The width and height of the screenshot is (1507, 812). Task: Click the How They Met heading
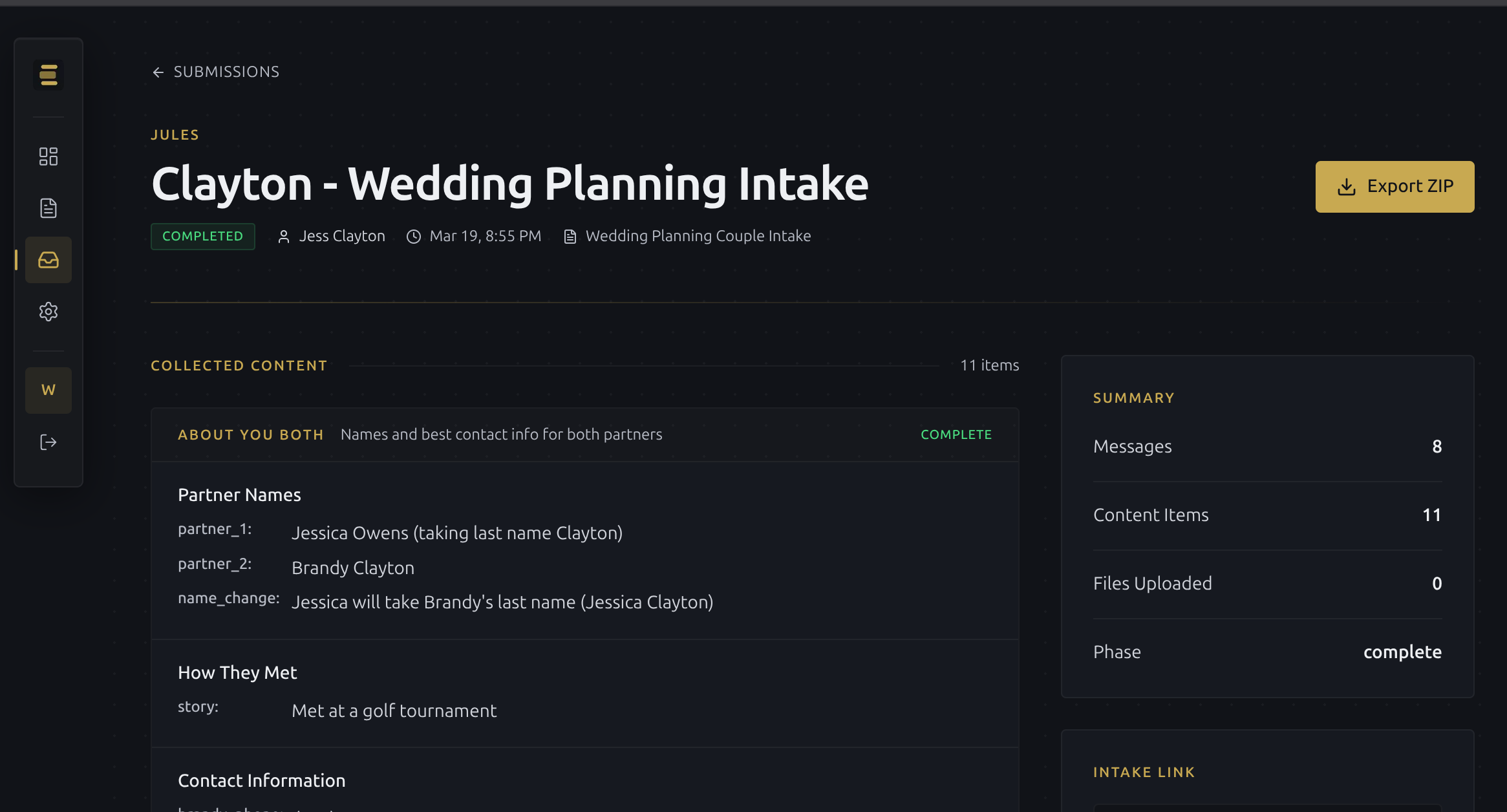(x=237, y=672)
